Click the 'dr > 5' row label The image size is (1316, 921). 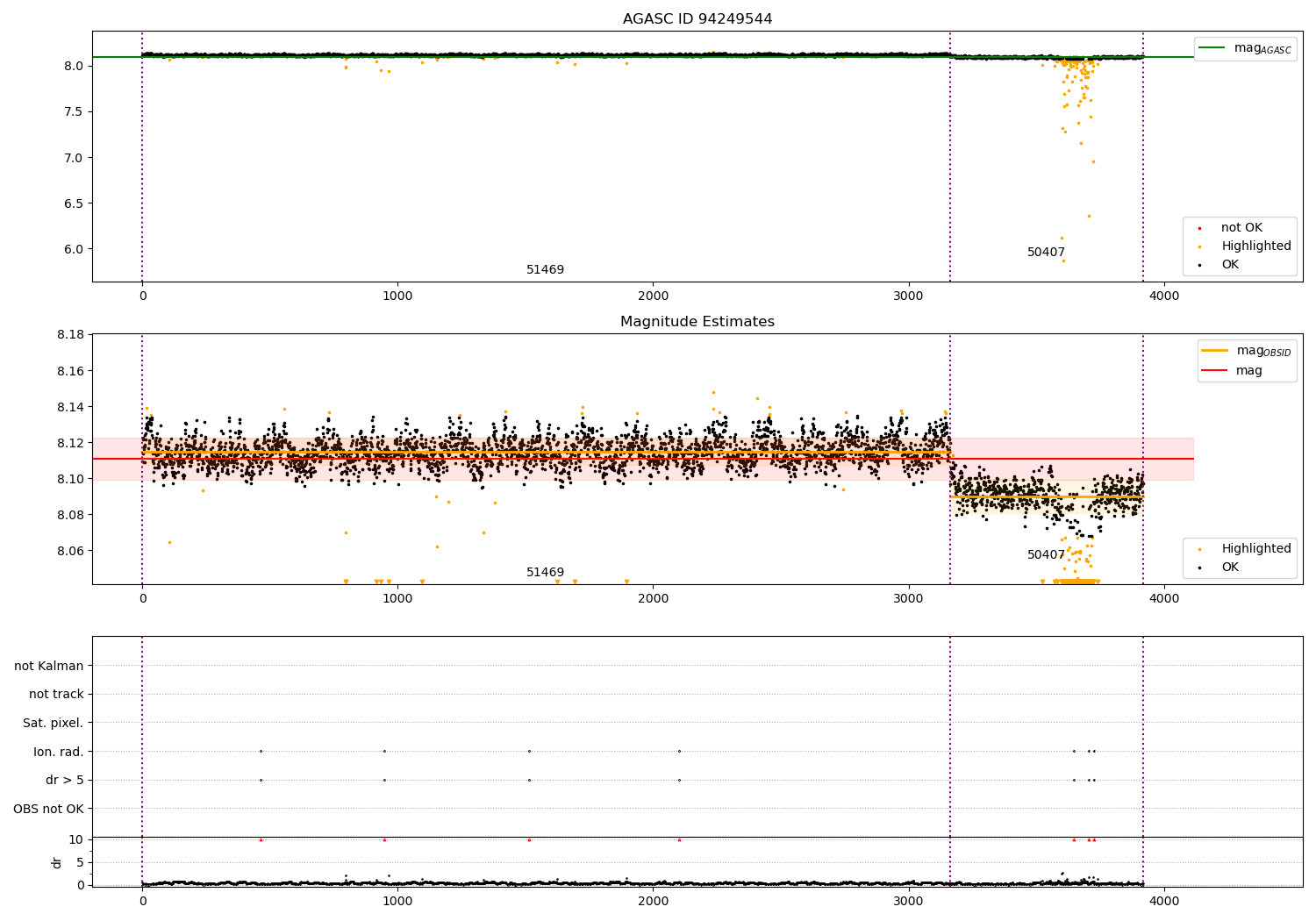pyautogui.click(x=65, y=781)
